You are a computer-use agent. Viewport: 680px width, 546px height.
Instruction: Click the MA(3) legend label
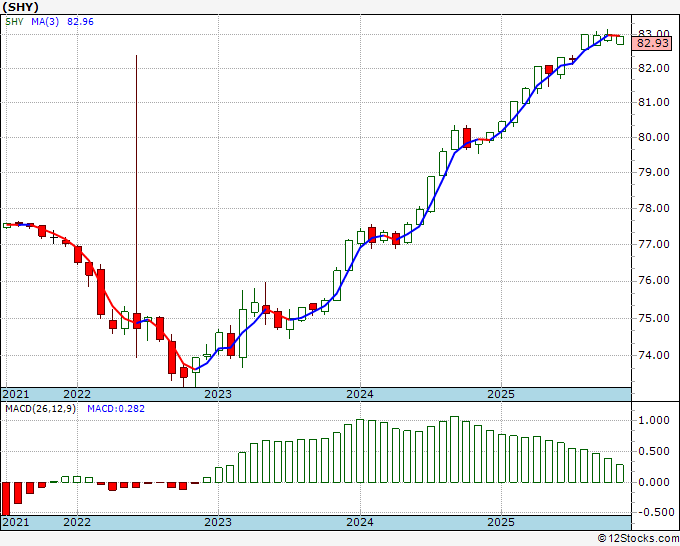45,22
